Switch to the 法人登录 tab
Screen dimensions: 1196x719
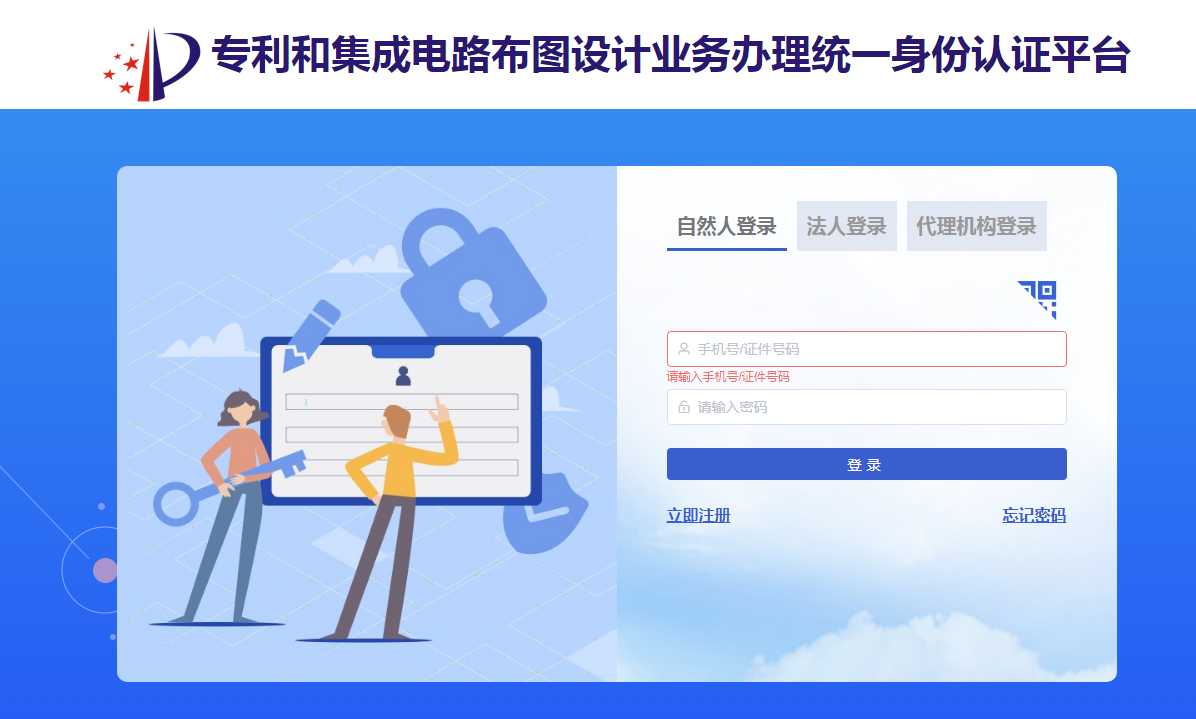(847, 226)
